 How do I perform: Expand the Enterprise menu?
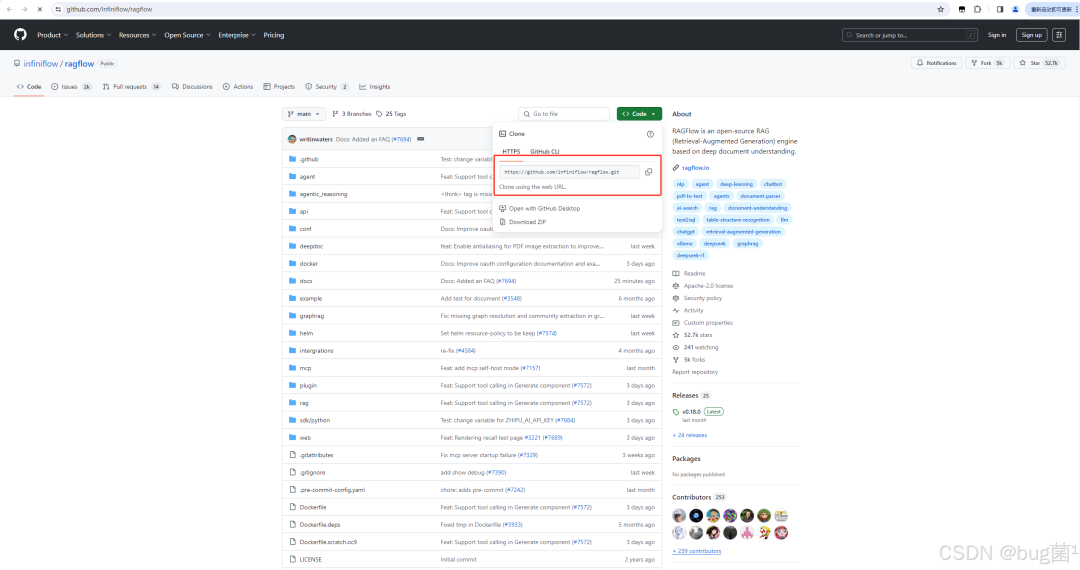[x=237, y=35]
